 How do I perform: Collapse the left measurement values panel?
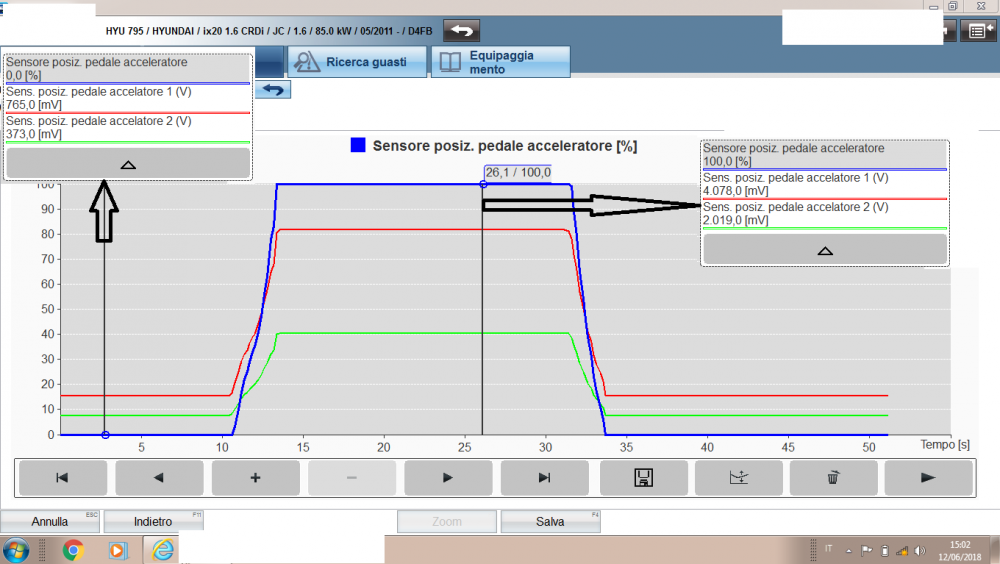pyautogui.click(x=128, y=164)
